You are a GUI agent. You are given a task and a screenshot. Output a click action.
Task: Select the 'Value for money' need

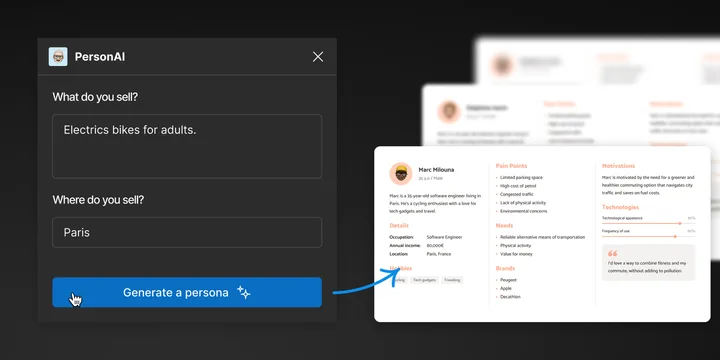coord(516,254)
